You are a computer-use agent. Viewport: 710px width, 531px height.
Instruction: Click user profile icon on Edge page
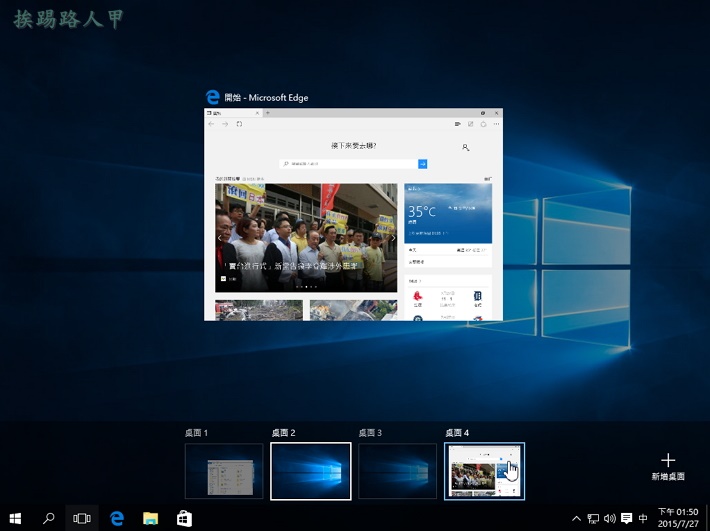pyautogui.click(x=465, y=148)
